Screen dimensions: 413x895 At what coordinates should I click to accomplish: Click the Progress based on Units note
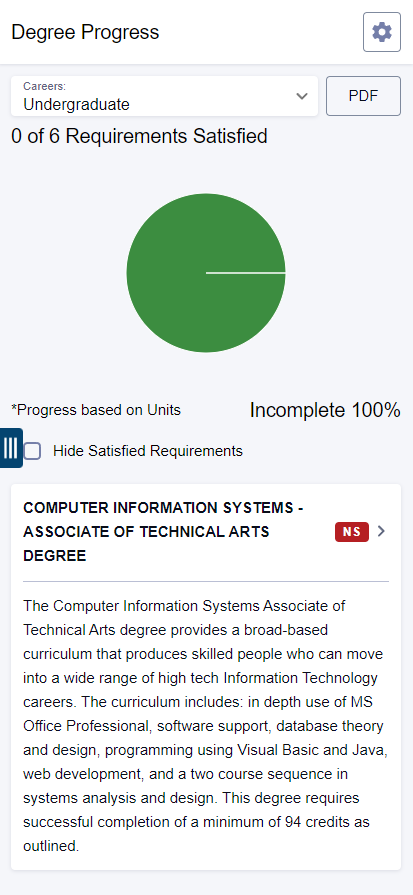point(96,410)
